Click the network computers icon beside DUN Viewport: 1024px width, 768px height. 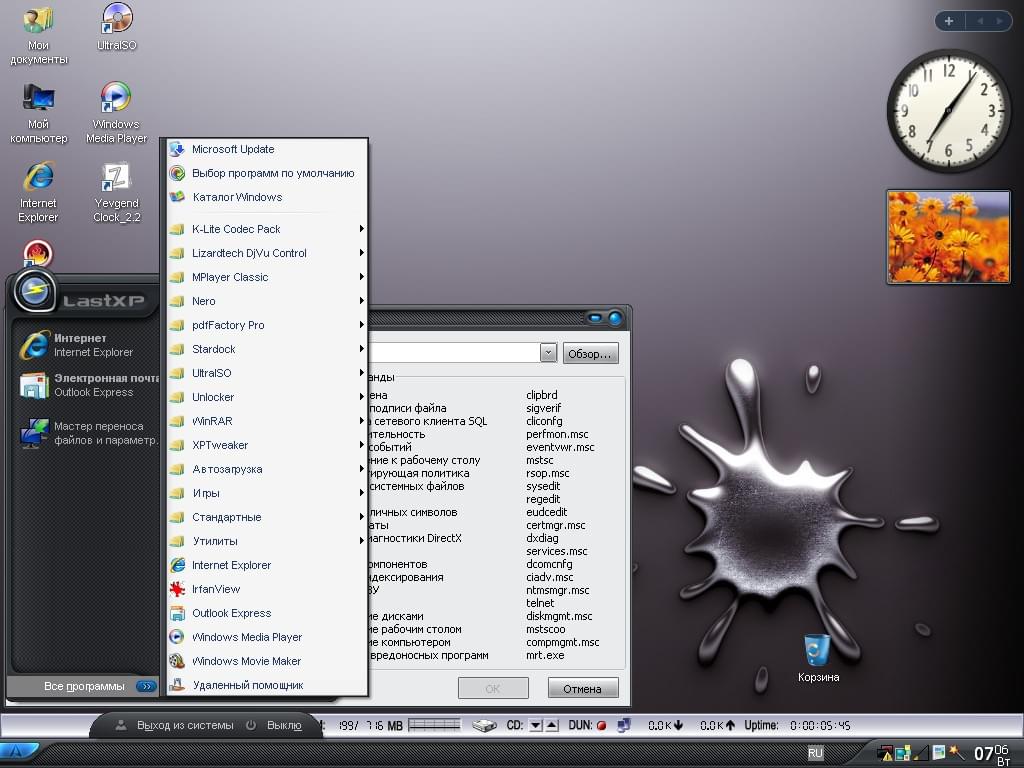pos(624,725)
